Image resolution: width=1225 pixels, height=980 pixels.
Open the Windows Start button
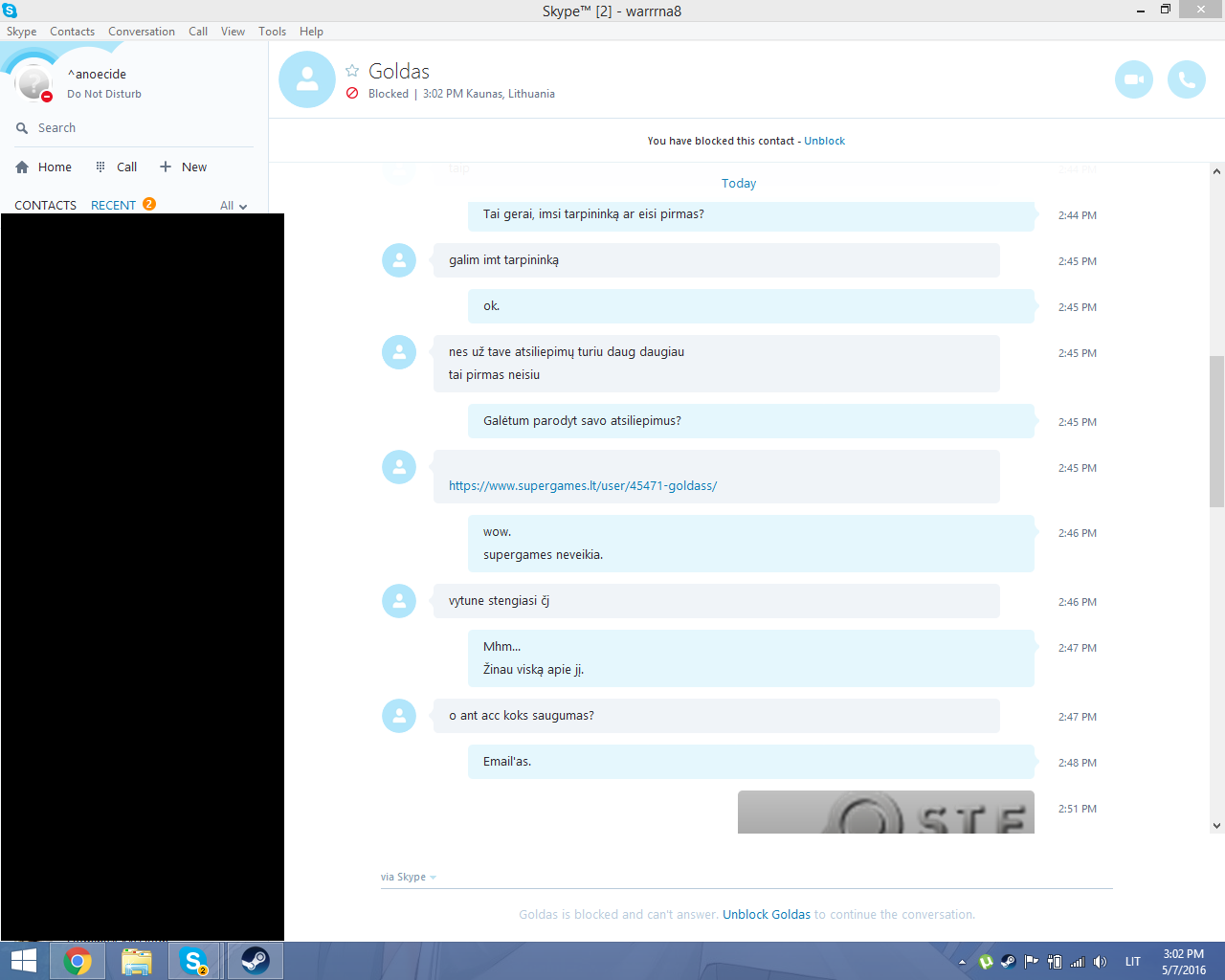23,961
